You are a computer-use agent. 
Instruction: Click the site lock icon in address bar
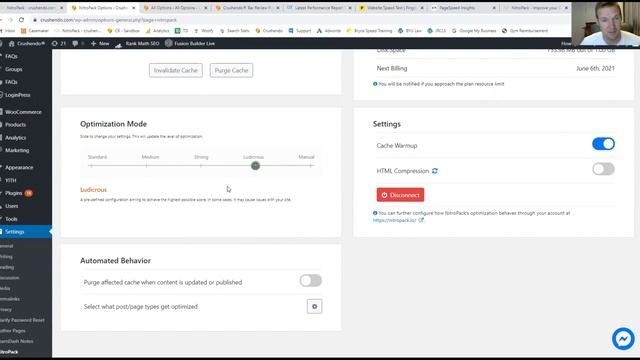[35, 20]
